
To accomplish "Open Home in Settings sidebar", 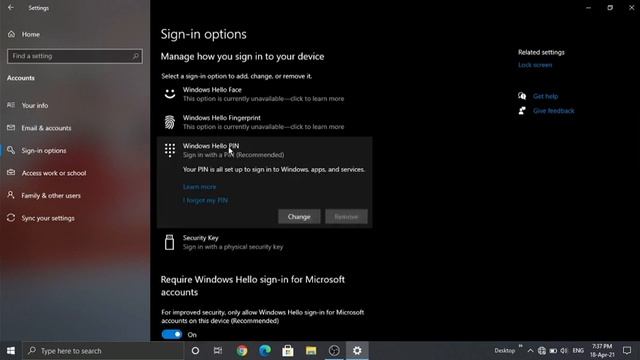I will point(31,34).
